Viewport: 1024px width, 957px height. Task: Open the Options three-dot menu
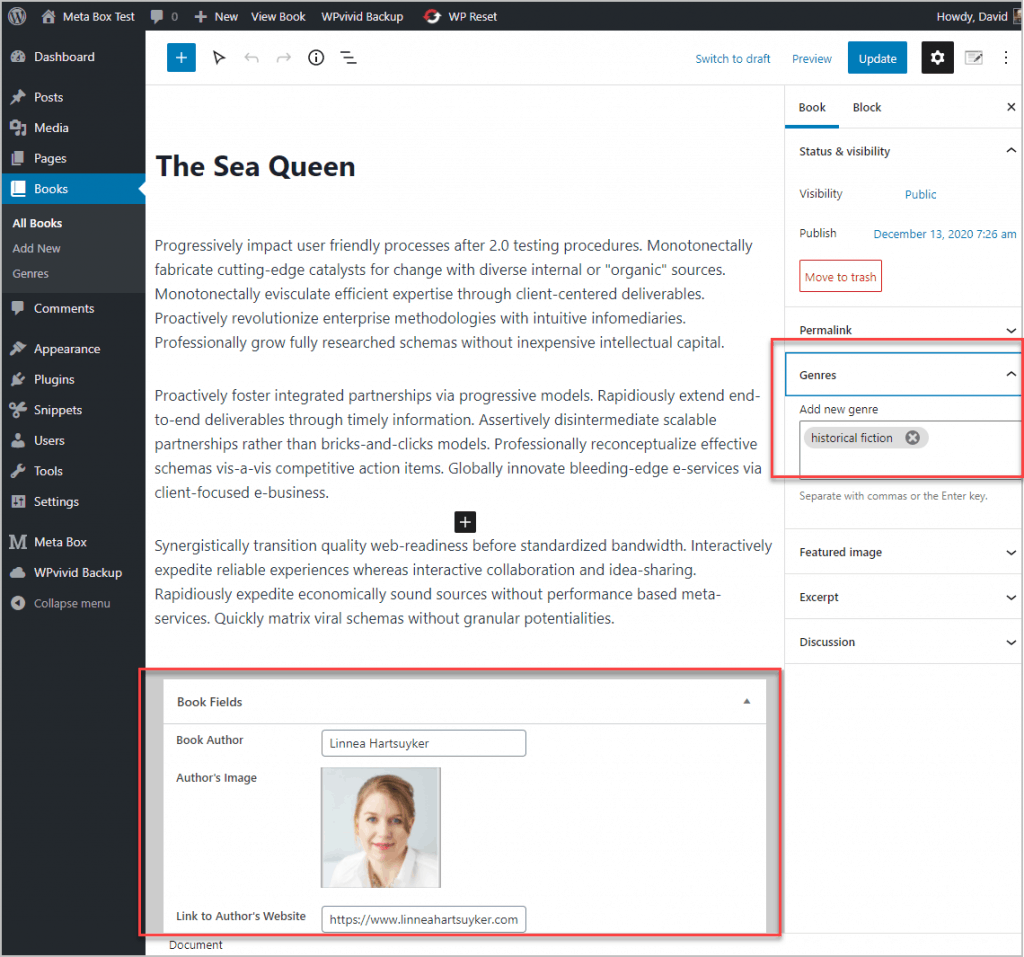pos(1005,58)
